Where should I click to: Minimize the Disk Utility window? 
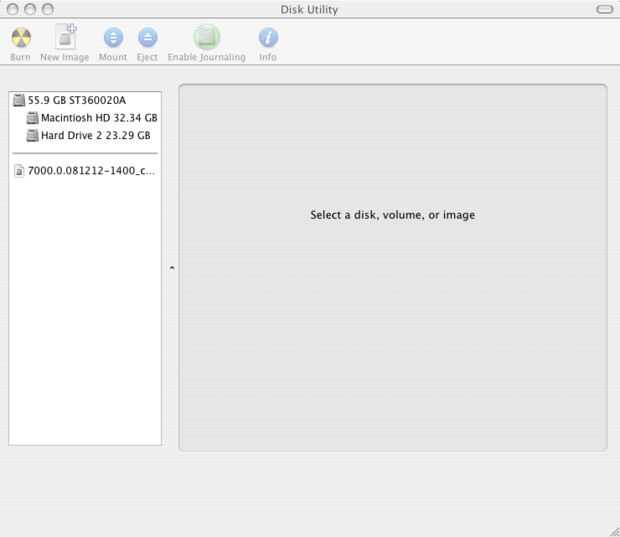(x=30, y=9)
